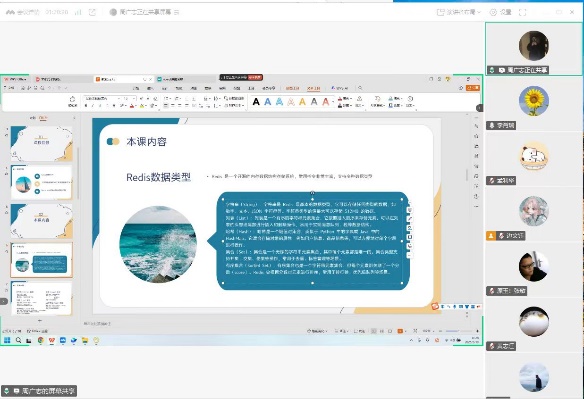The height and width of the screenshot is (399, 584).
Task: Expand the font color dropdown arrow
Action: (136, 106)
